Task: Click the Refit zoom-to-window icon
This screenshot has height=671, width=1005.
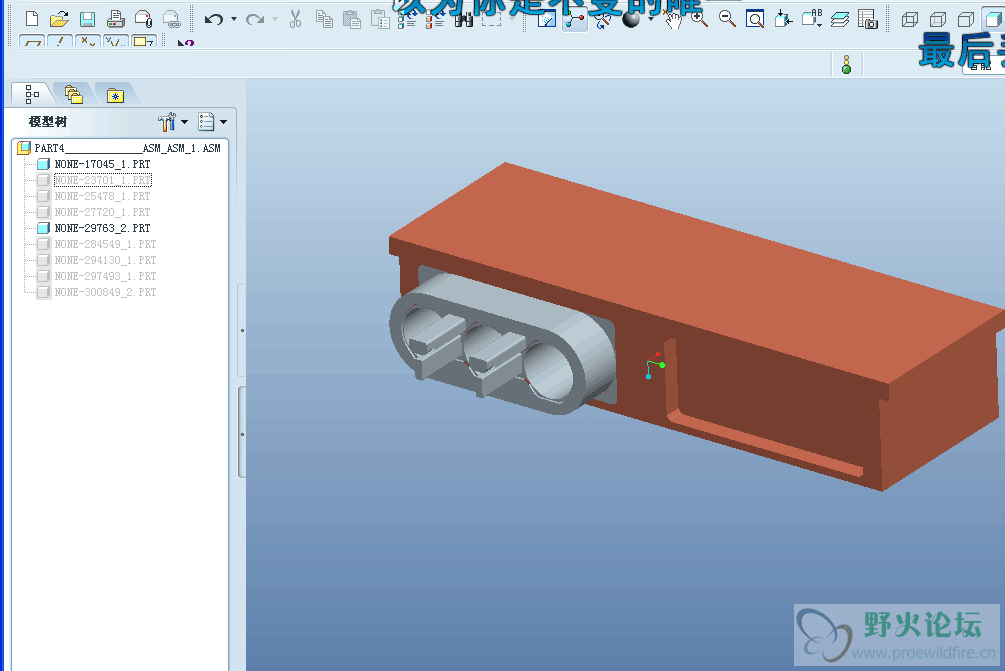Action: tap(755, 19)
